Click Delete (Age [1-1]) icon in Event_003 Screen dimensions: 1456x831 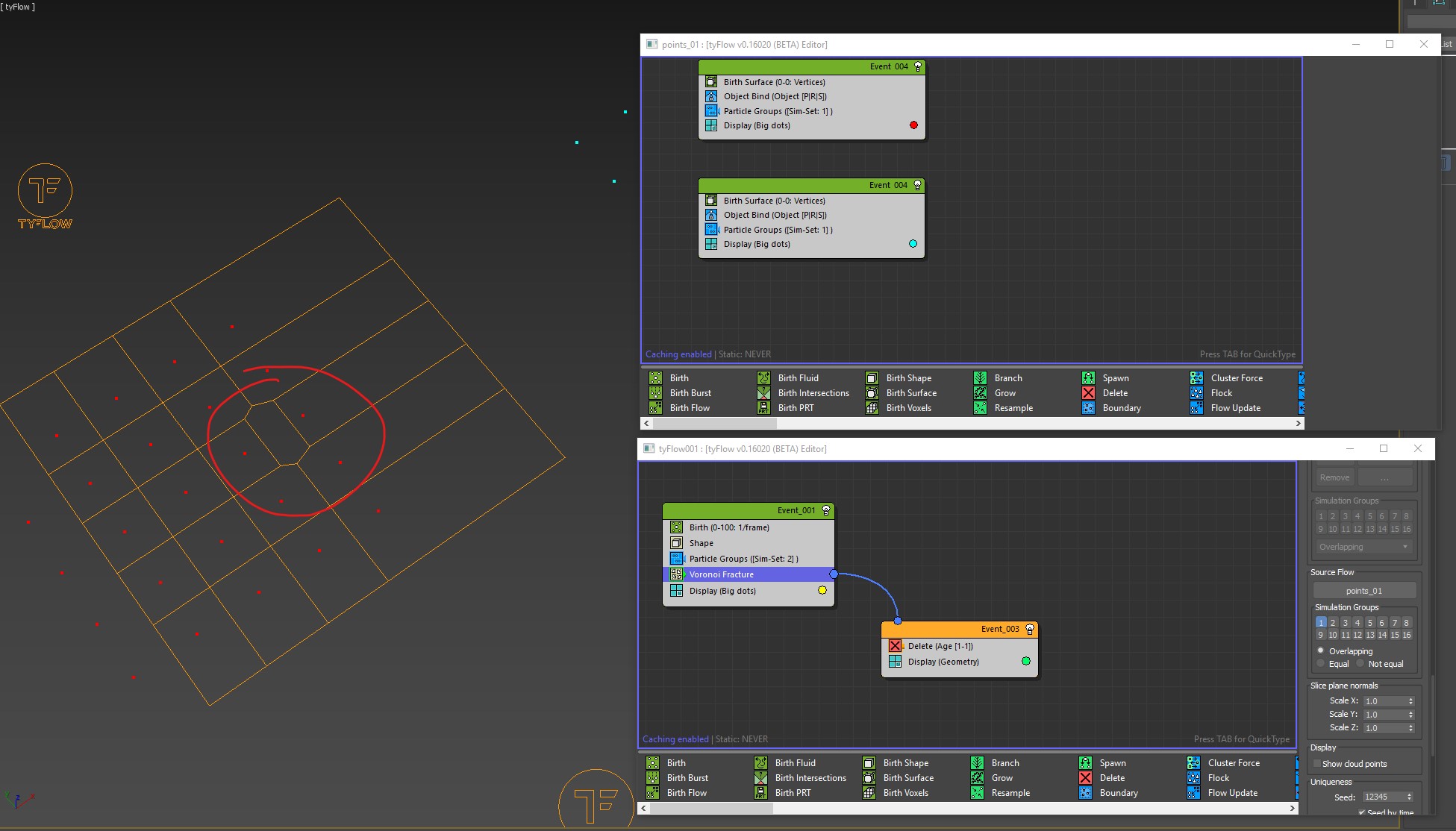(x=895, y=646)
